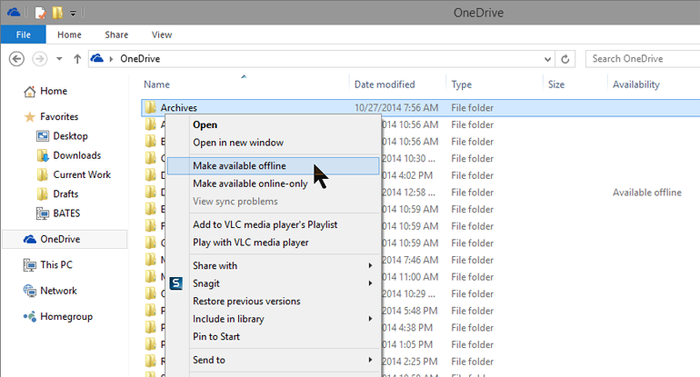Image resolution: width=700 pixels, height=377 pixels.
Task: Click the Favorites star icon
Action: [x=29, y=117]
